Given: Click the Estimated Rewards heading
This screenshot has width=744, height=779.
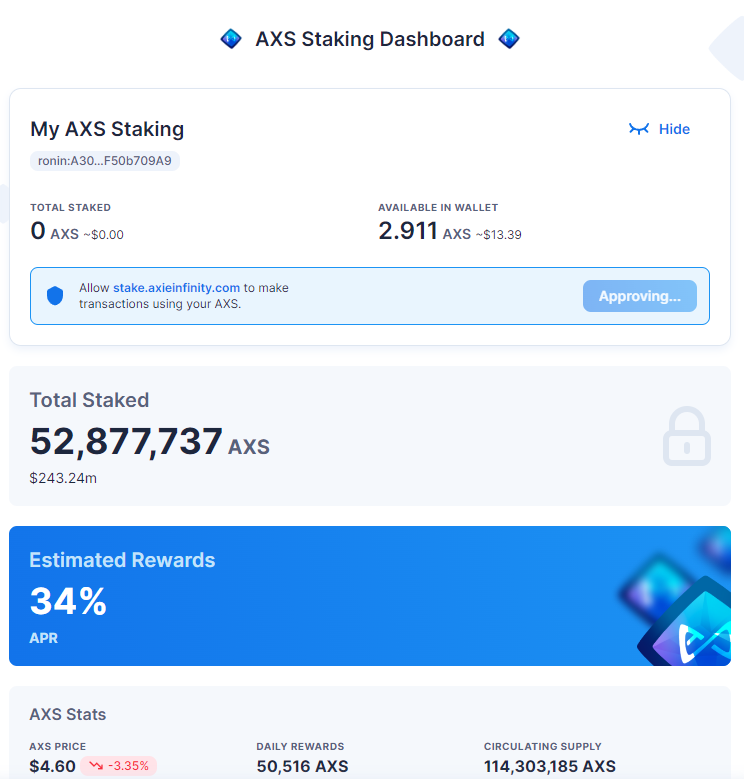Looking at the screenshot, I should point(122,560).
